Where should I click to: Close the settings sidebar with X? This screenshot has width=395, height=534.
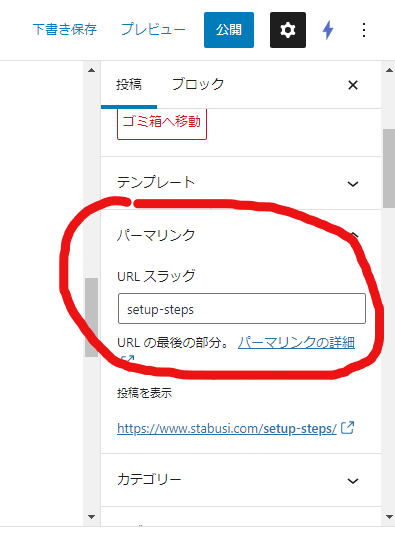point(353,85)
